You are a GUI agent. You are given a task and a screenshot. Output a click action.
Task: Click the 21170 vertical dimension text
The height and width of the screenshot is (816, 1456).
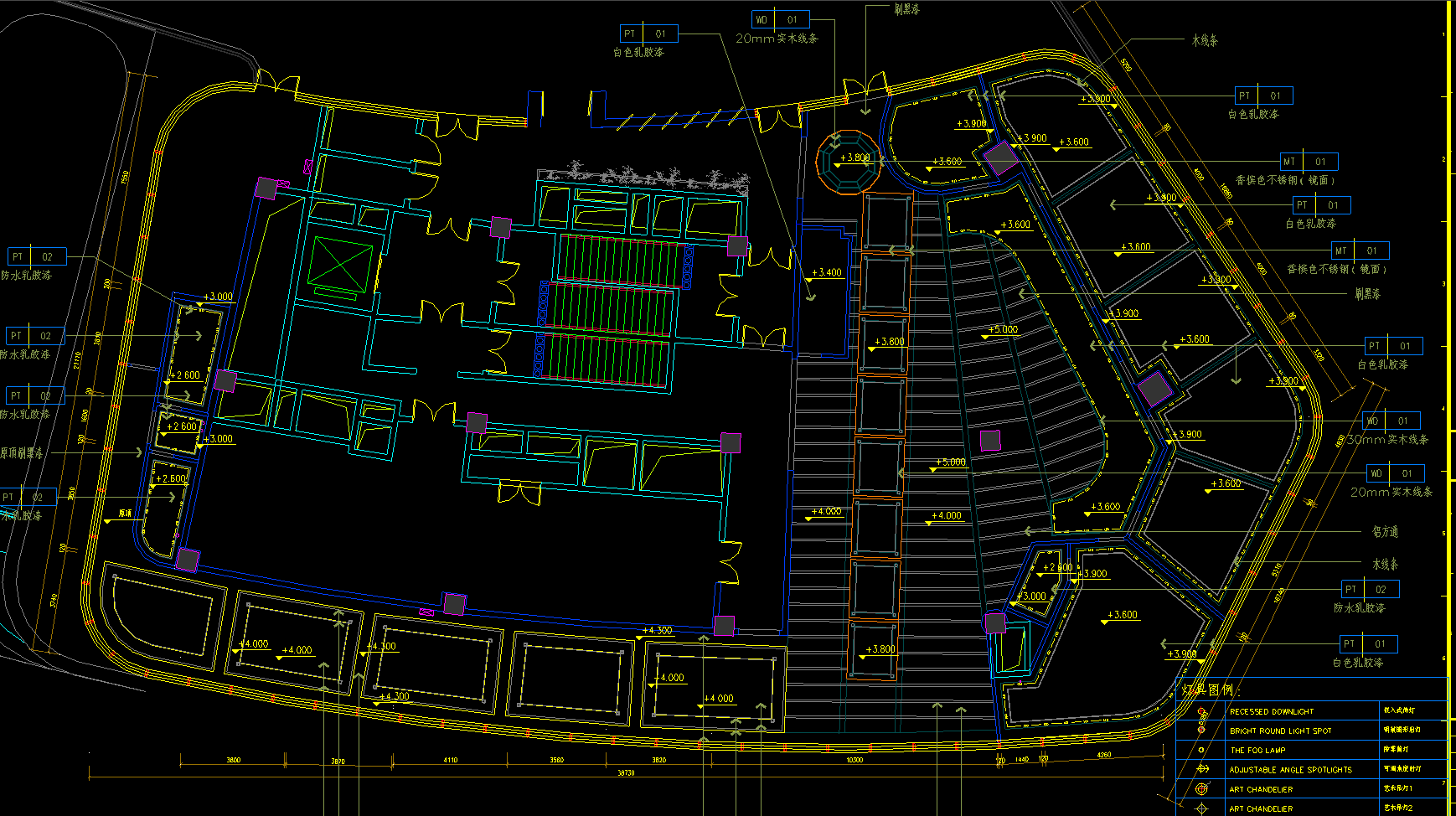pyautogui.click(x=78, y=360)
